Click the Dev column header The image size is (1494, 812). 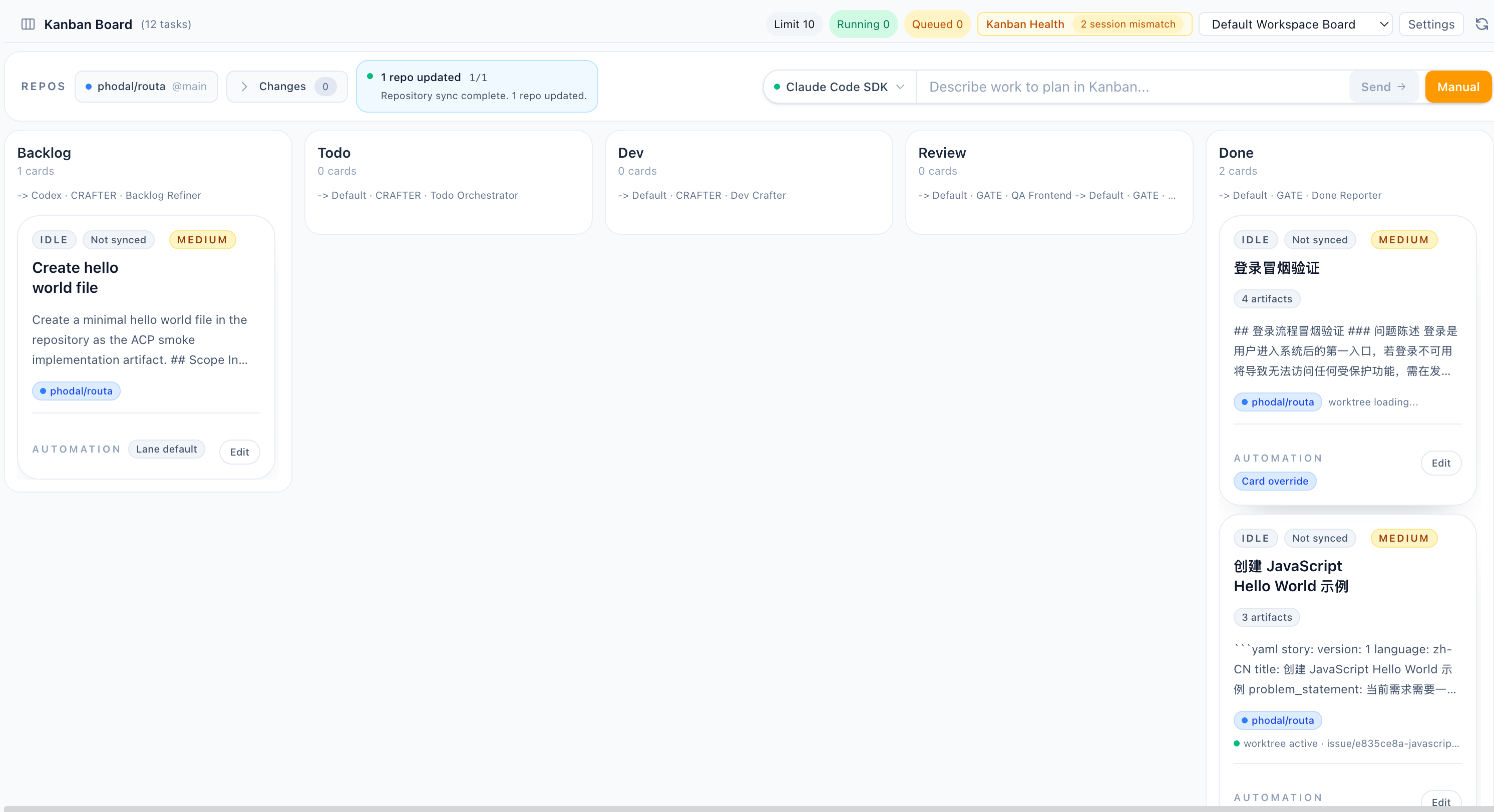(630, 153)
